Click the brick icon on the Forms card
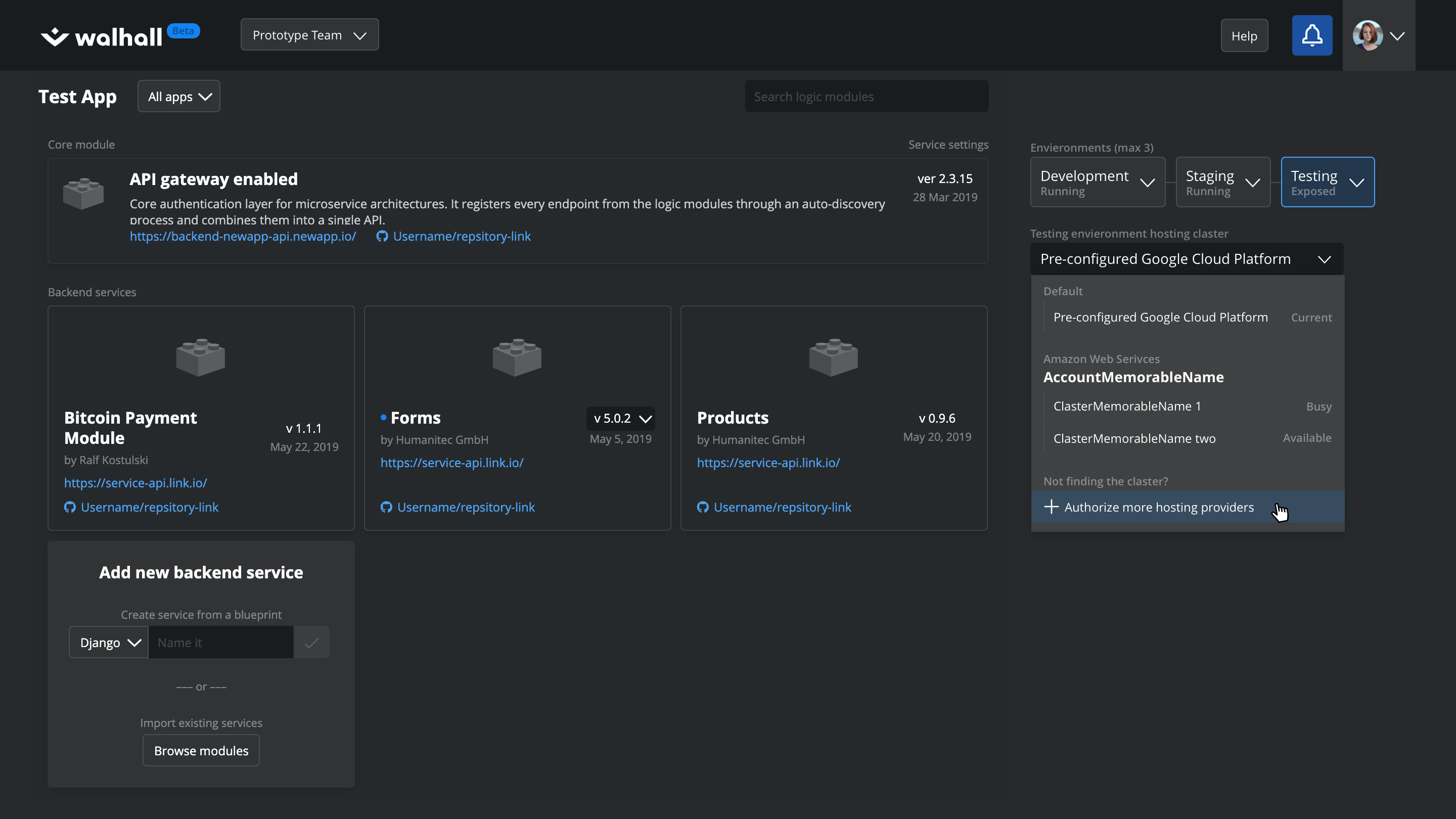Screen dimensions: 1456x819 517,356
